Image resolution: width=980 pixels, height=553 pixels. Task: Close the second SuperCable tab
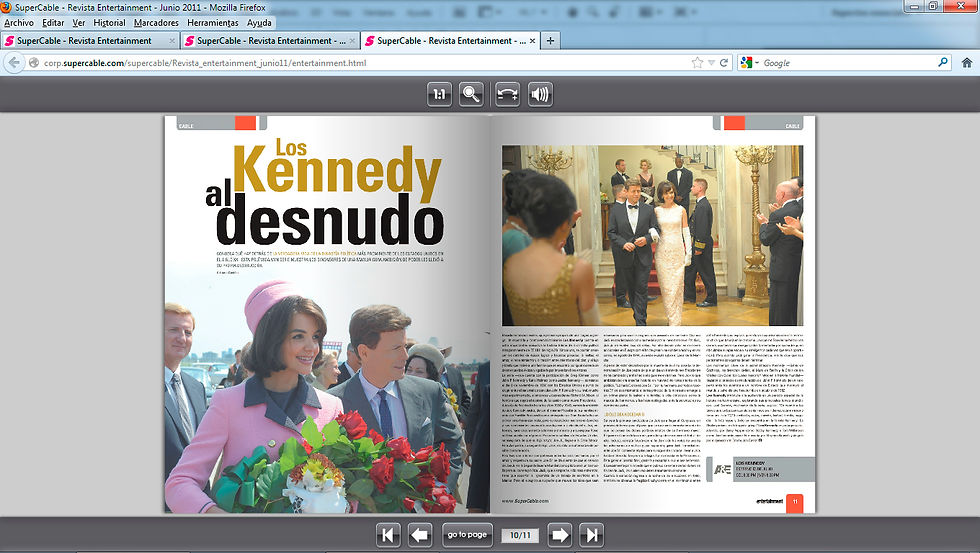(x=352, y=41)
